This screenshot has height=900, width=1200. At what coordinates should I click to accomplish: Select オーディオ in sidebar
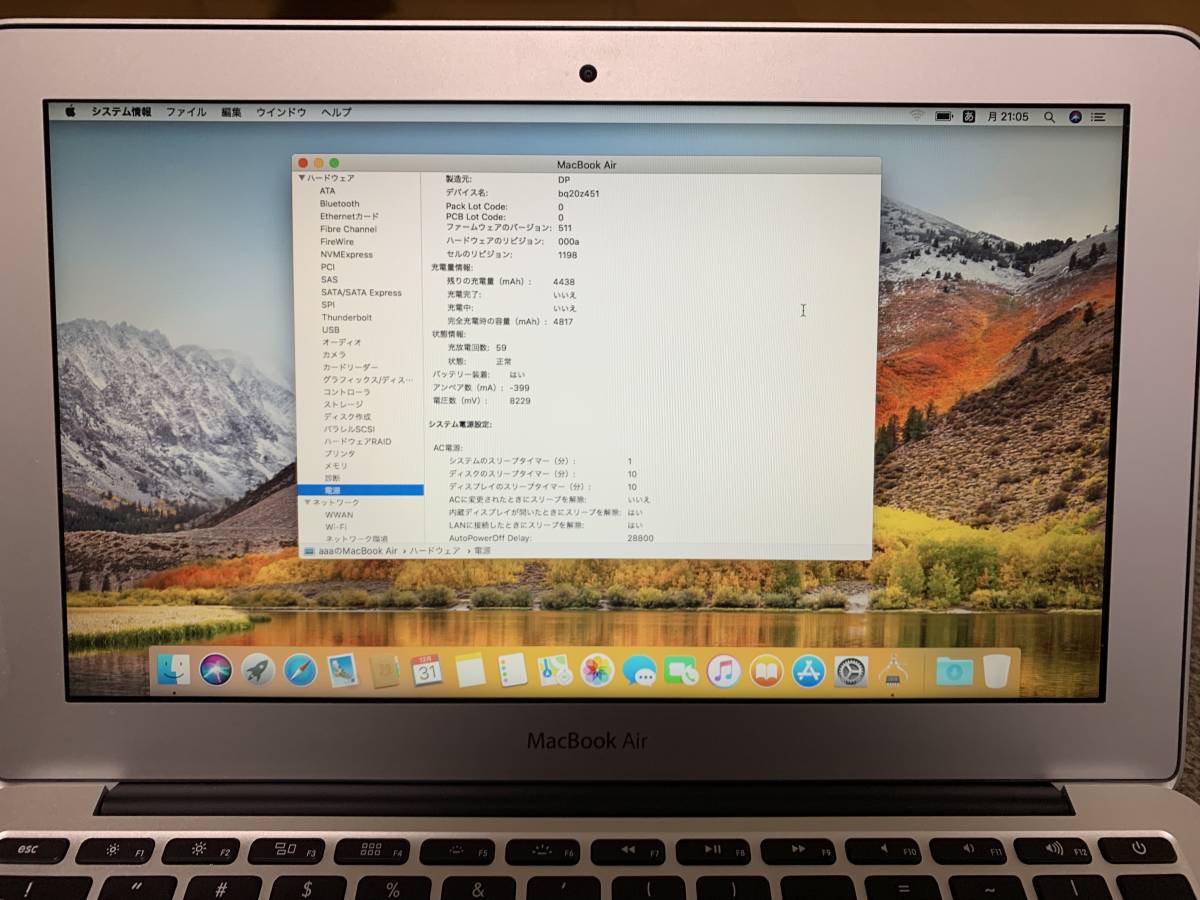(x=342, y=342)
